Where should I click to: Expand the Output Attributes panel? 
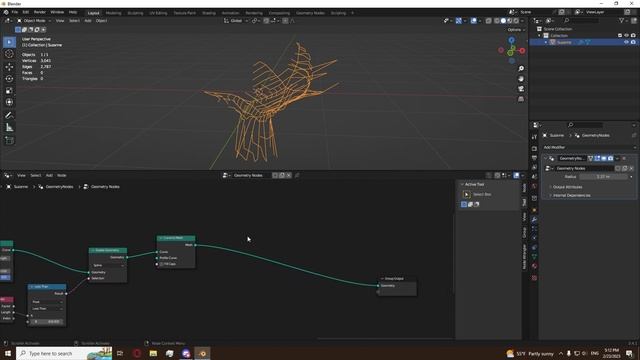point(567,187)
